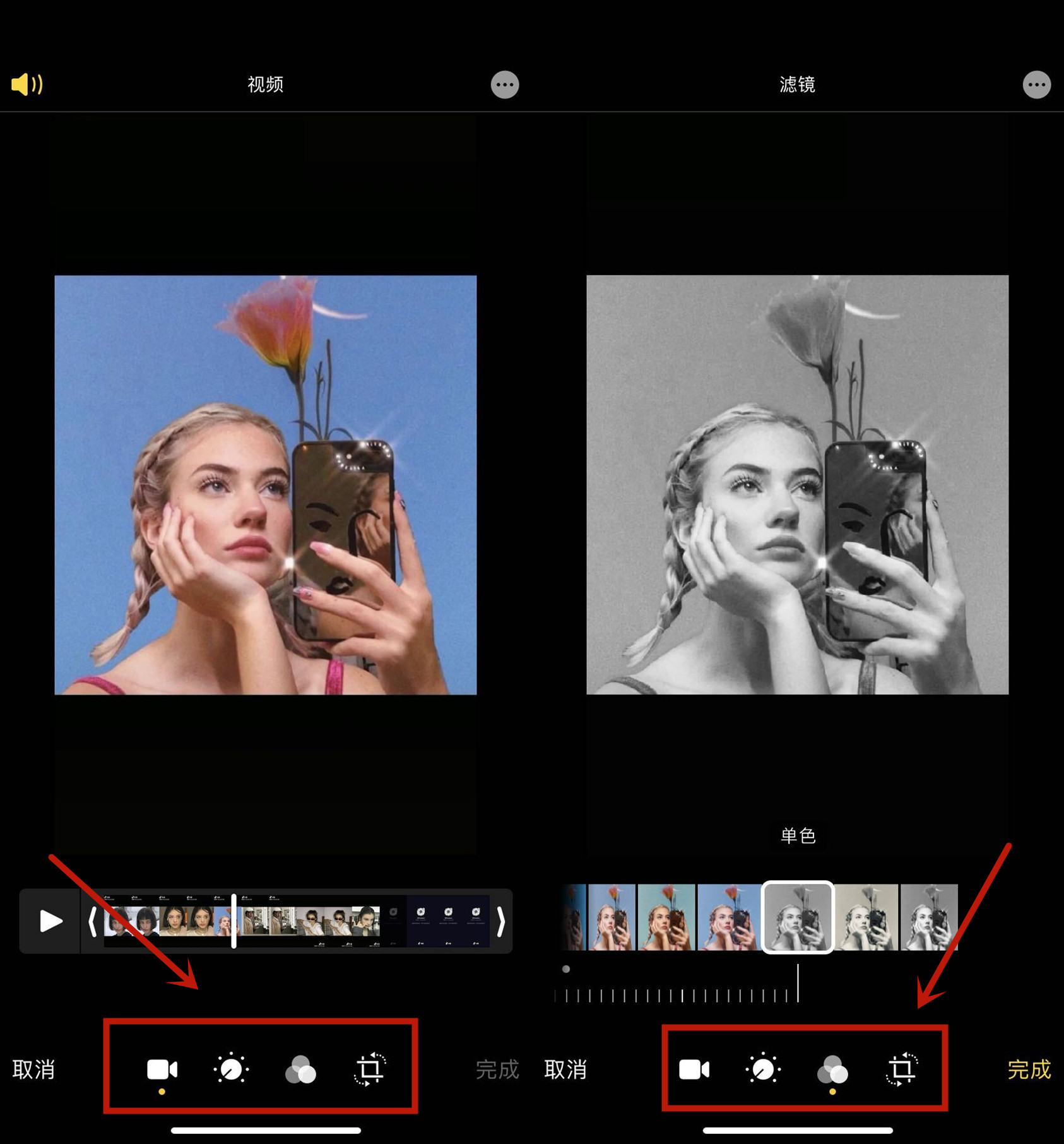This screenshot has height=1144, width=1064.
Task: Tap 取消 on the 视频 screen
Action: 34,1070
